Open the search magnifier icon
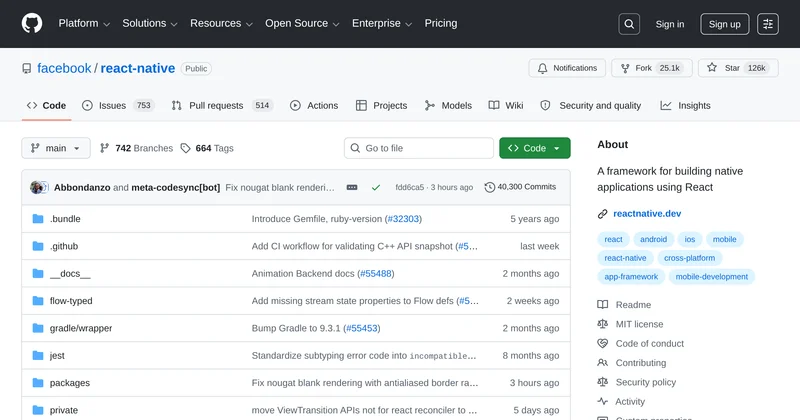Screen dimensions: 800x420 [x=629, y=24]
